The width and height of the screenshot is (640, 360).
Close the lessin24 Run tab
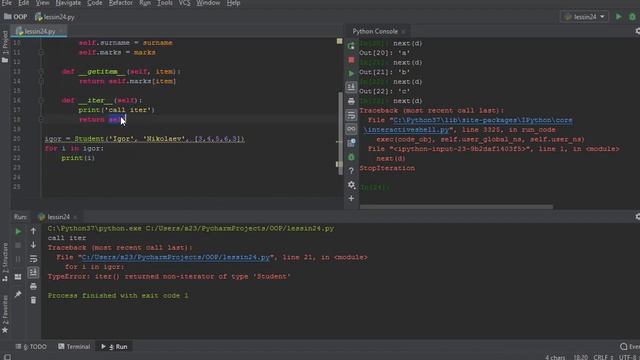pyautogui.click(x=75, y=217)
